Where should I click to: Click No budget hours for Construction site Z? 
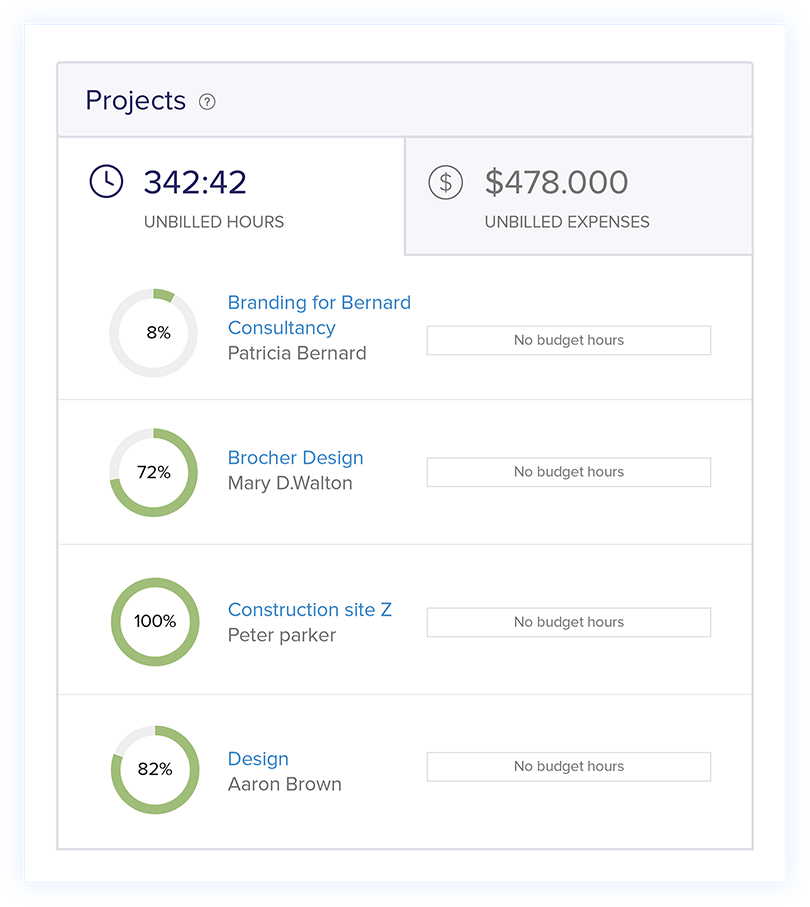pyautogui.click(x=568, y=622)
